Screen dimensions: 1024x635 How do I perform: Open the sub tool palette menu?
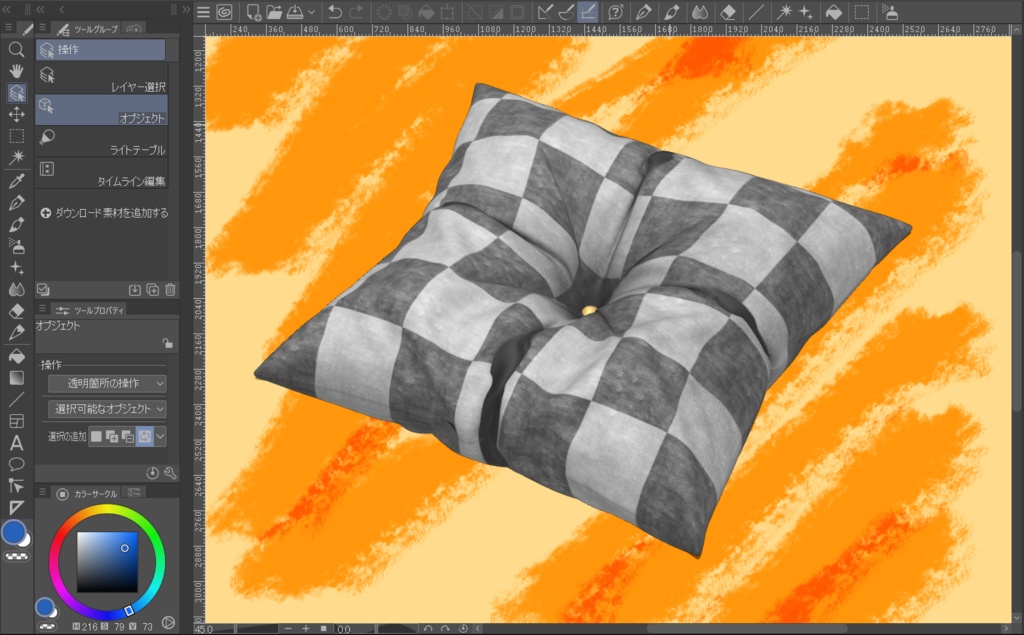click(42, 28)
